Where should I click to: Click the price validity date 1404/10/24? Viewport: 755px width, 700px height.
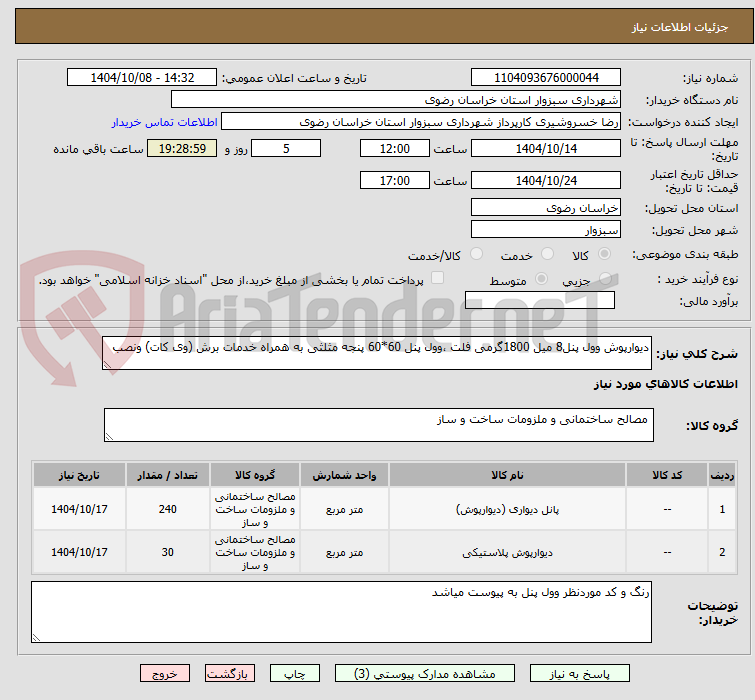click(x=546, y=181)
